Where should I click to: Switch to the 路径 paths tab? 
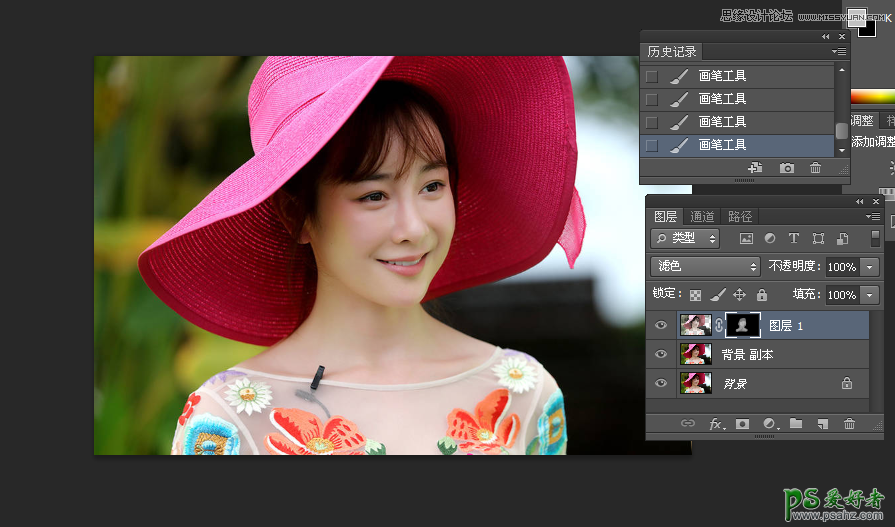[x=740, y=216]
